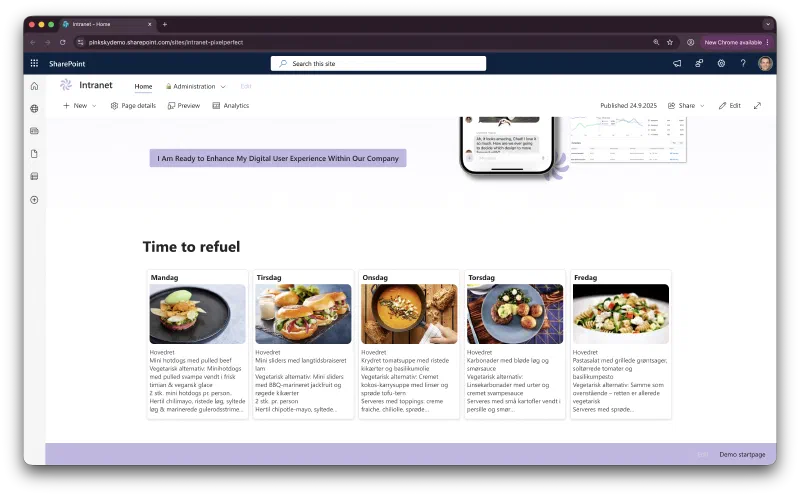The width and height of the screenshot is (800, 496).
Task: Open the Mandag dish image
Action: pos(197,314)
